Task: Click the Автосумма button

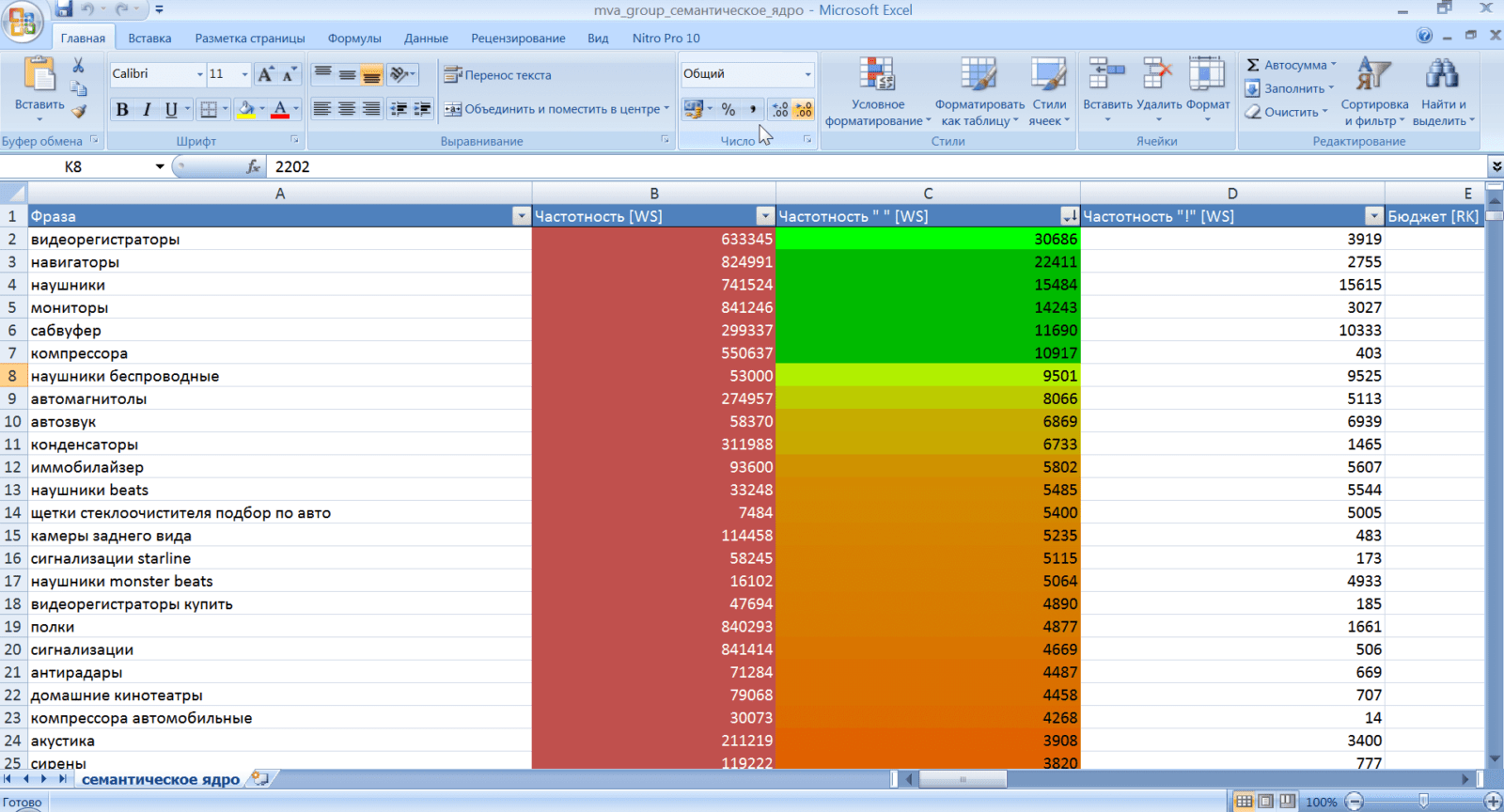Action: click(1290, 65)
